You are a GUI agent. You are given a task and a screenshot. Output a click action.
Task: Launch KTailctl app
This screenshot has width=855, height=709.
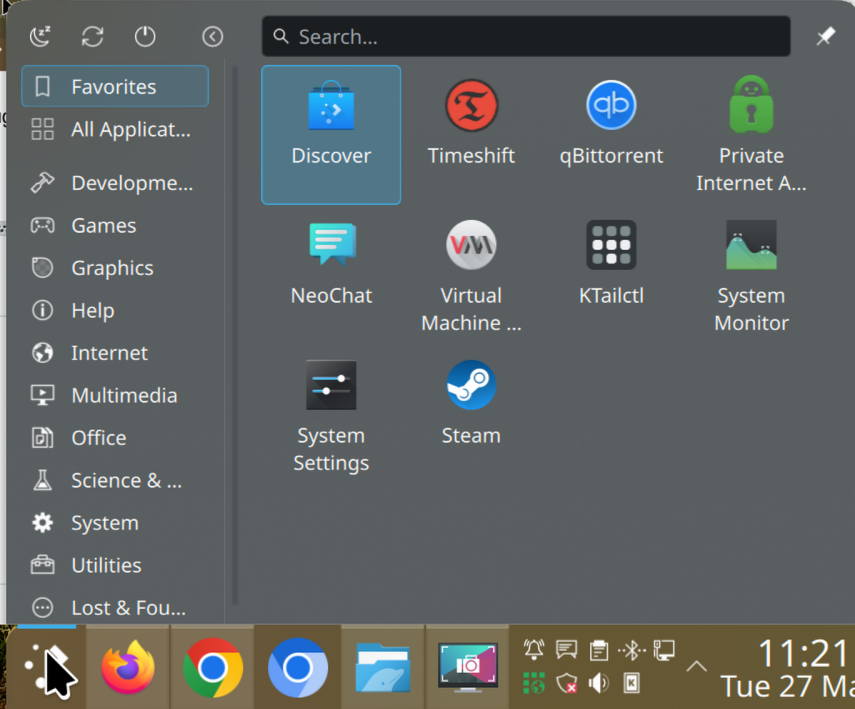pos(611,265)
